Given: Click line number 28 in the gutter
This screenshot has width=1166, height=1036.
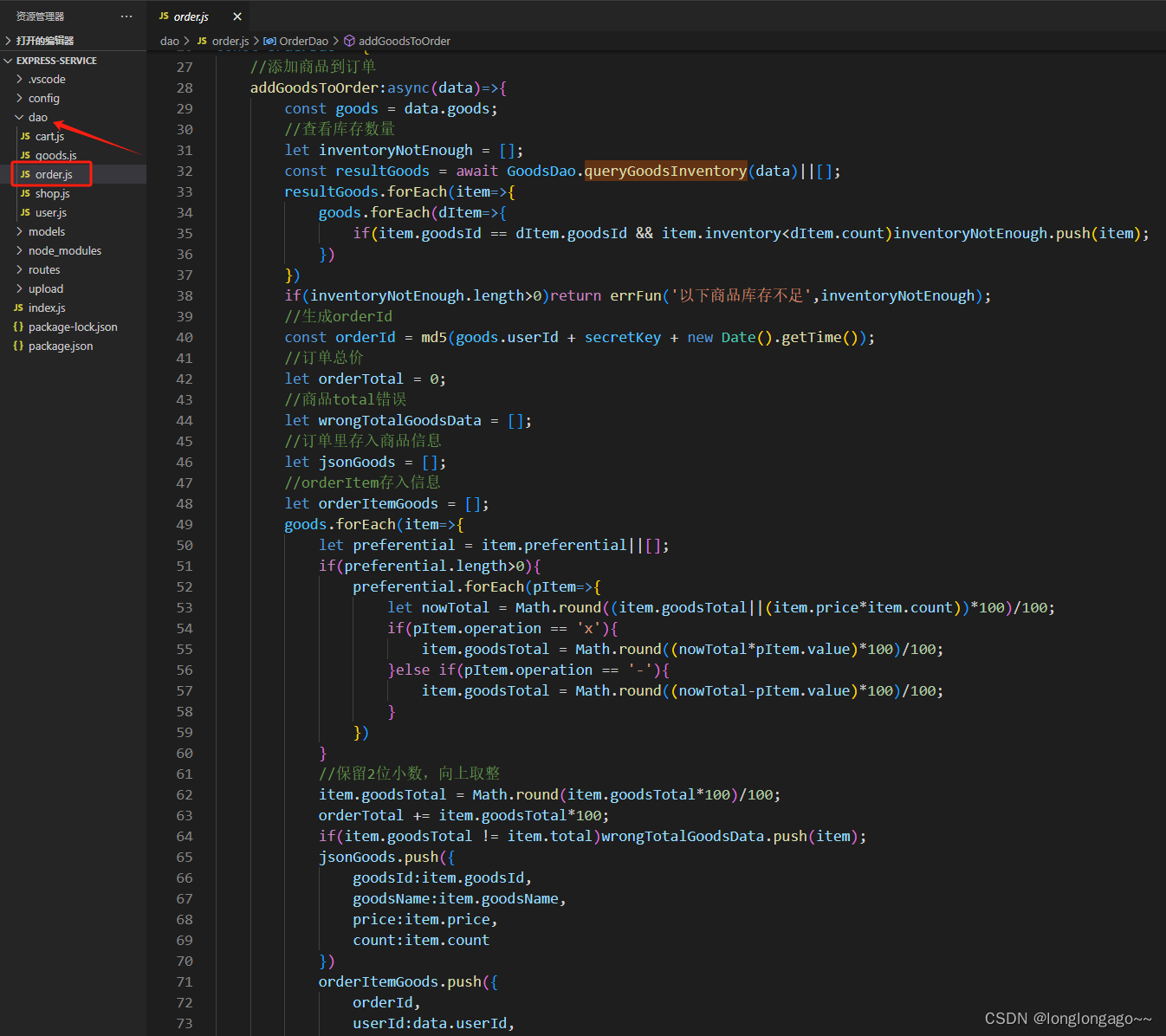Looking at the screenshot, I should pyautogui.click(x=185, y=87).
